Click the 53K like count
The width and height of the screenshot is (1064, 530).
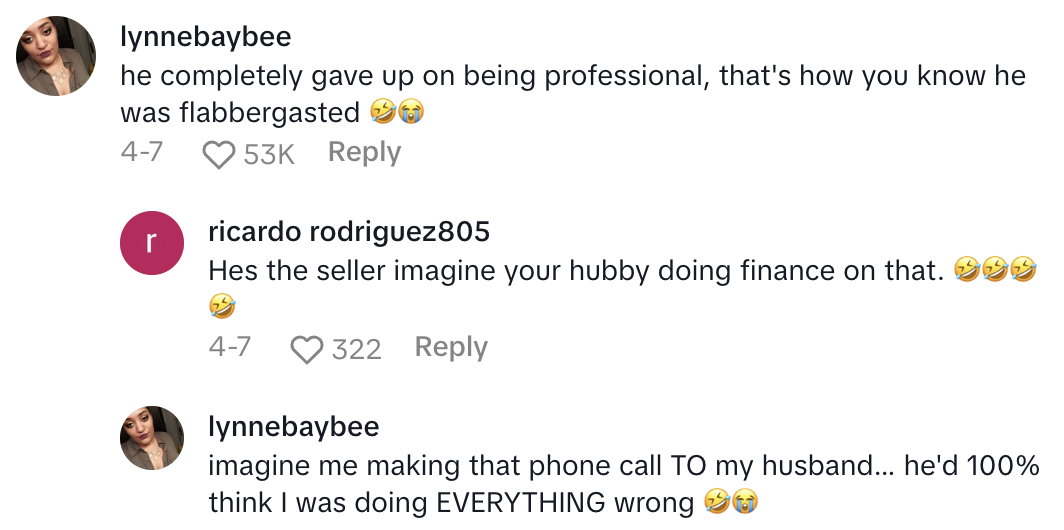pyautogui.click(x=269, y=154)
